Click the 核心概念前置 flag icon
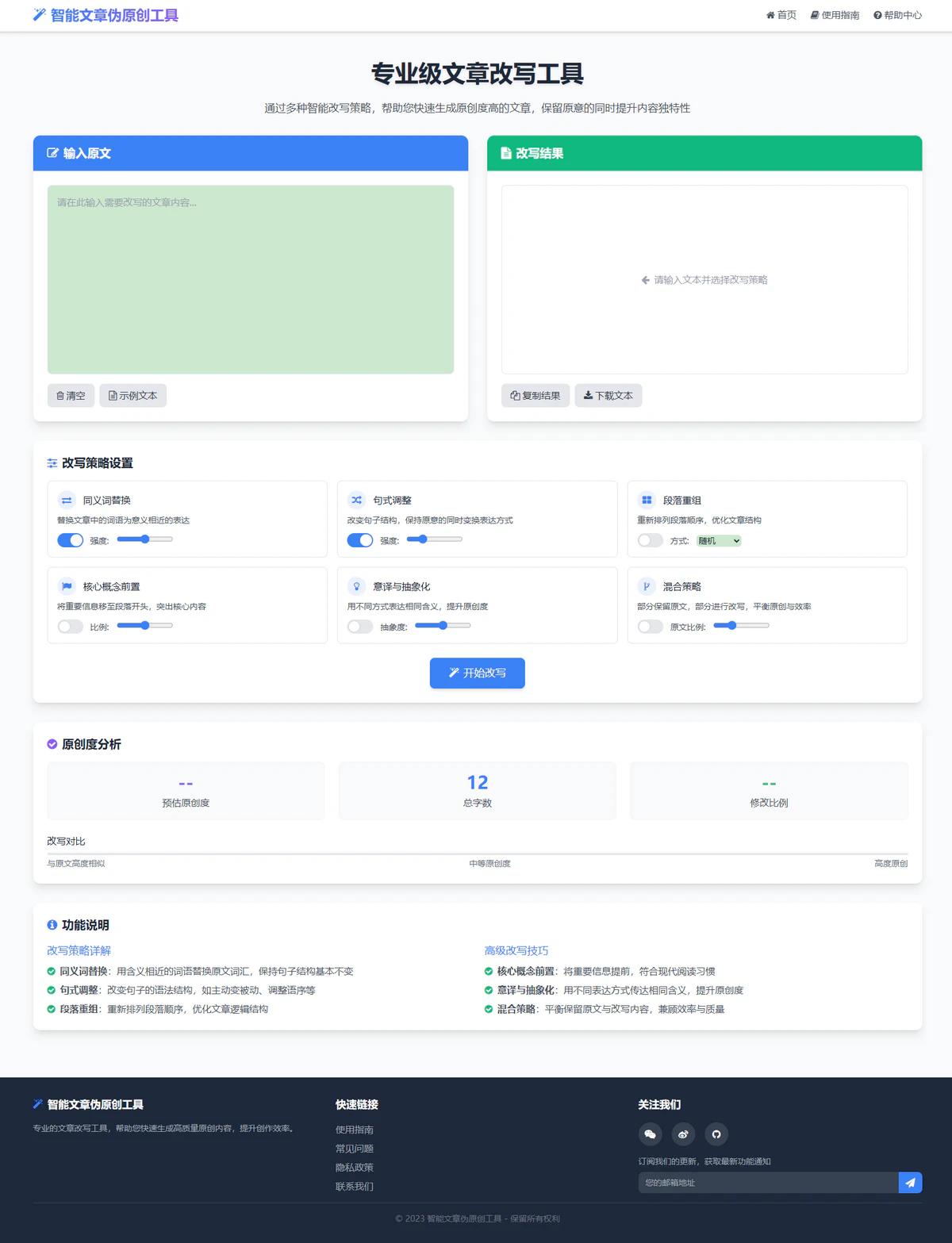952x1243 pixels. point(67,587)
